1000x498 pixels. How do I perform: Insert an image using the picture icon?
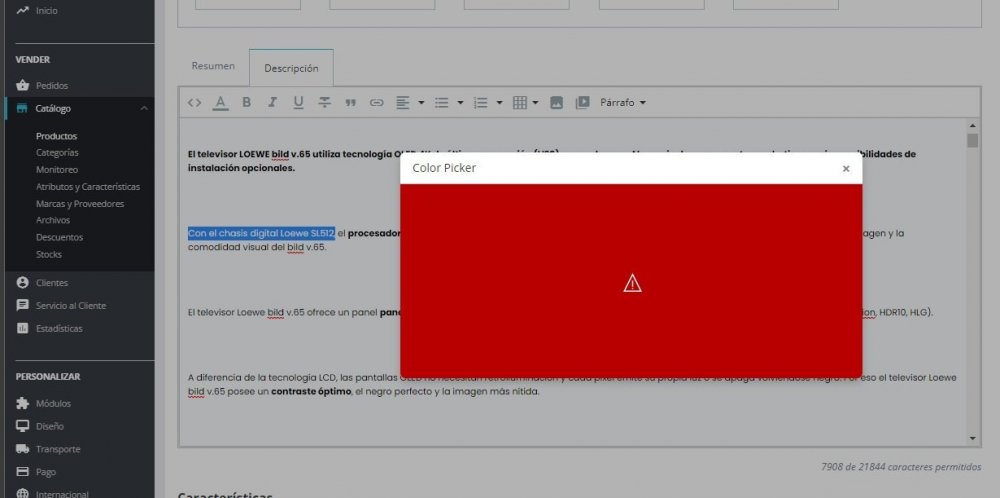tap(556, 103)
